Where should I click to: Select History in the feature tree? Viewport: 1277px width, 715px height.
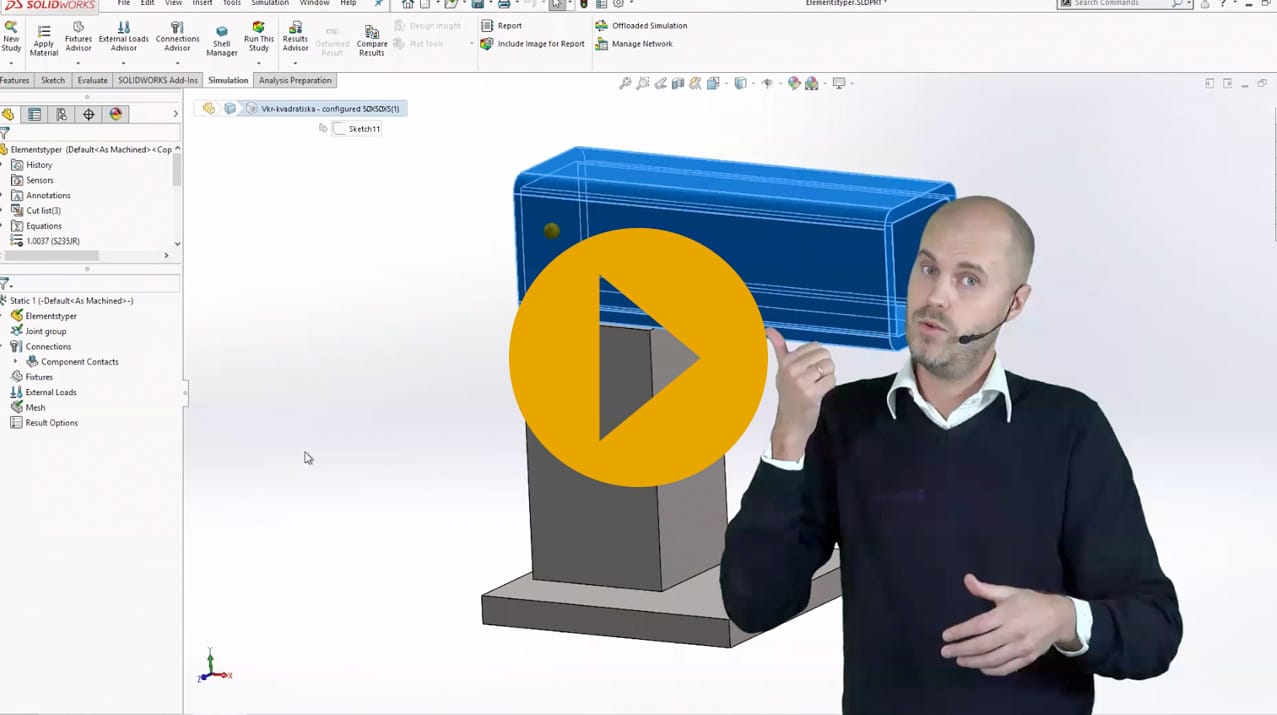[x=39, y=165]
